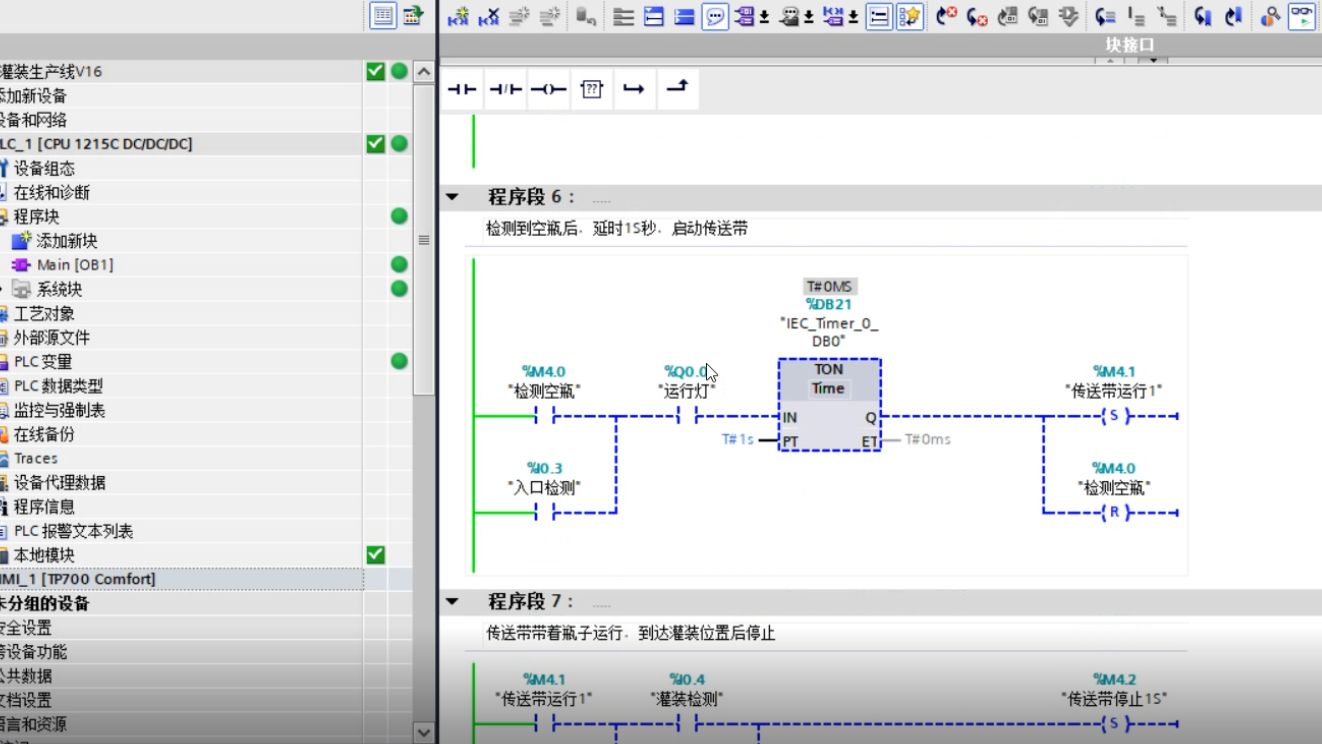Select PLC 变量 in project tree
Image resolution: width=1322 pixels, height=744 pixels.
click(42, 361)
